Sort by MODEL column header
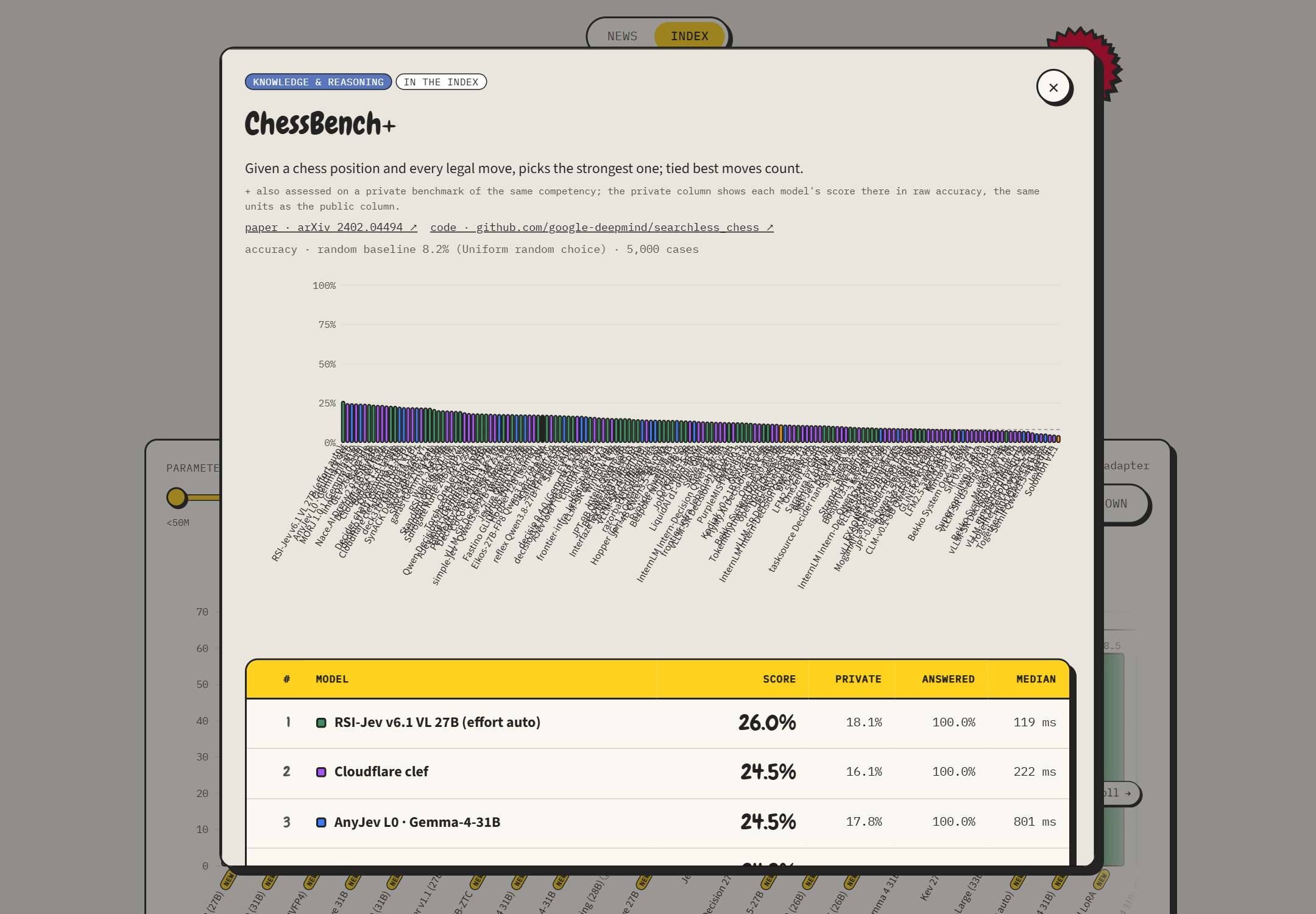 332,679
